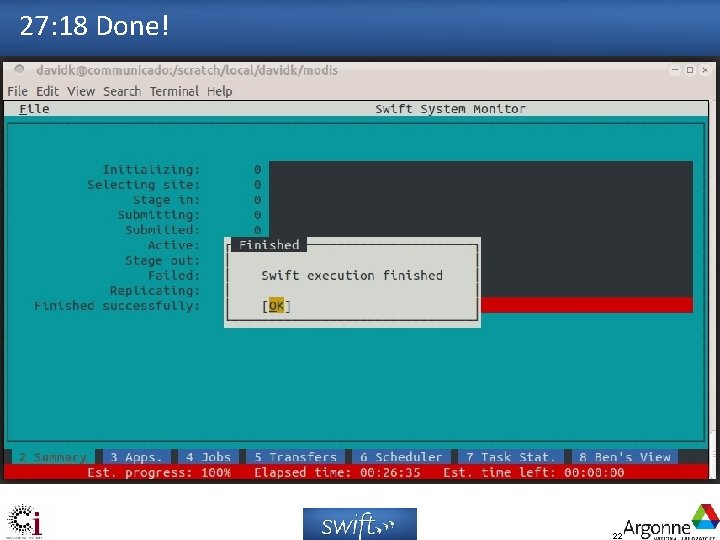720x540 pixels.
Task: Open the Terminal menu
Action: (x=174, y=91)
